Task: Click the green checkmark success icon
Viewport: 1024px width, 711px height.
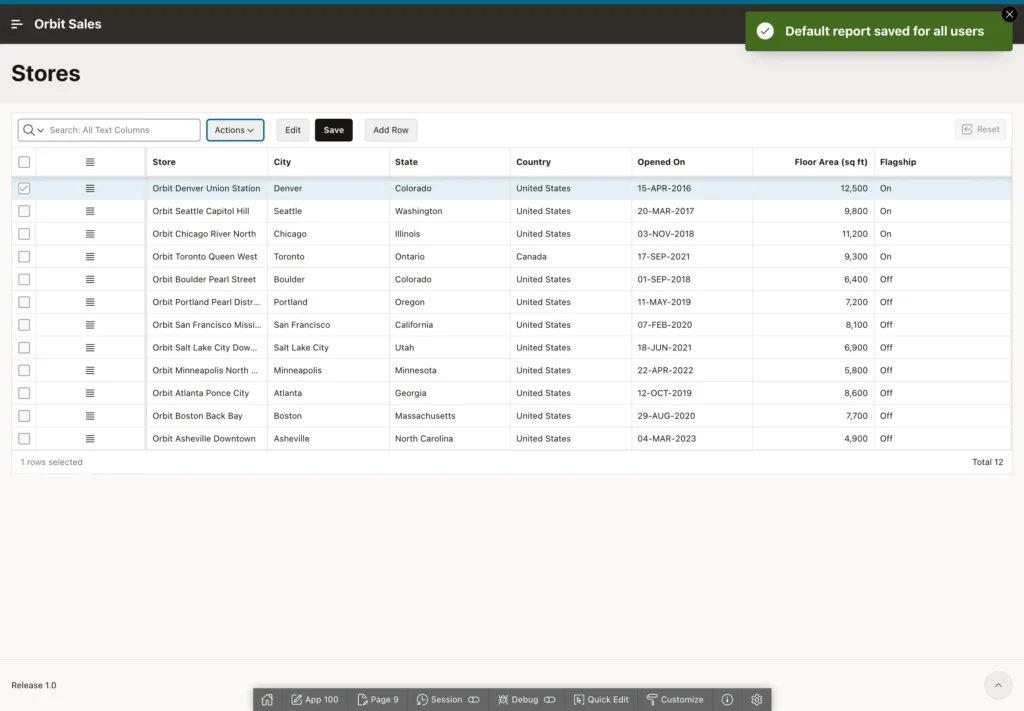Action: click(x=765, y=31)
